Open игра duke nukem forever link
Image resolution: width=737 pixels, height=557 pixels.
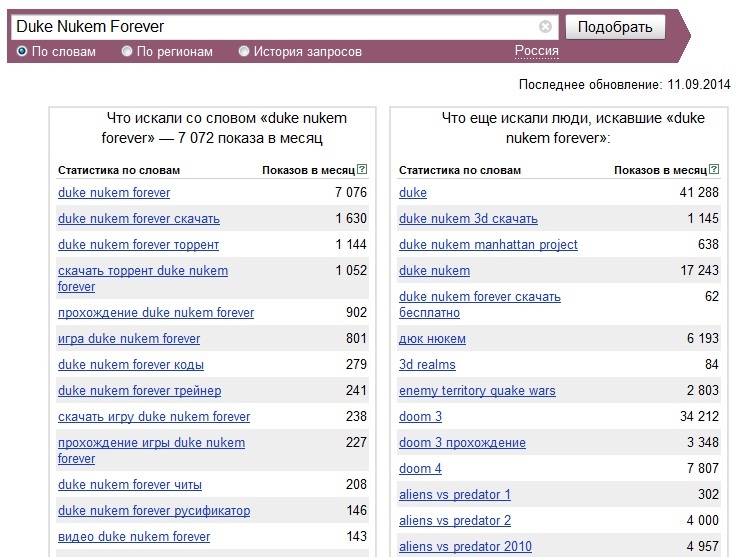tap(129, 338)
